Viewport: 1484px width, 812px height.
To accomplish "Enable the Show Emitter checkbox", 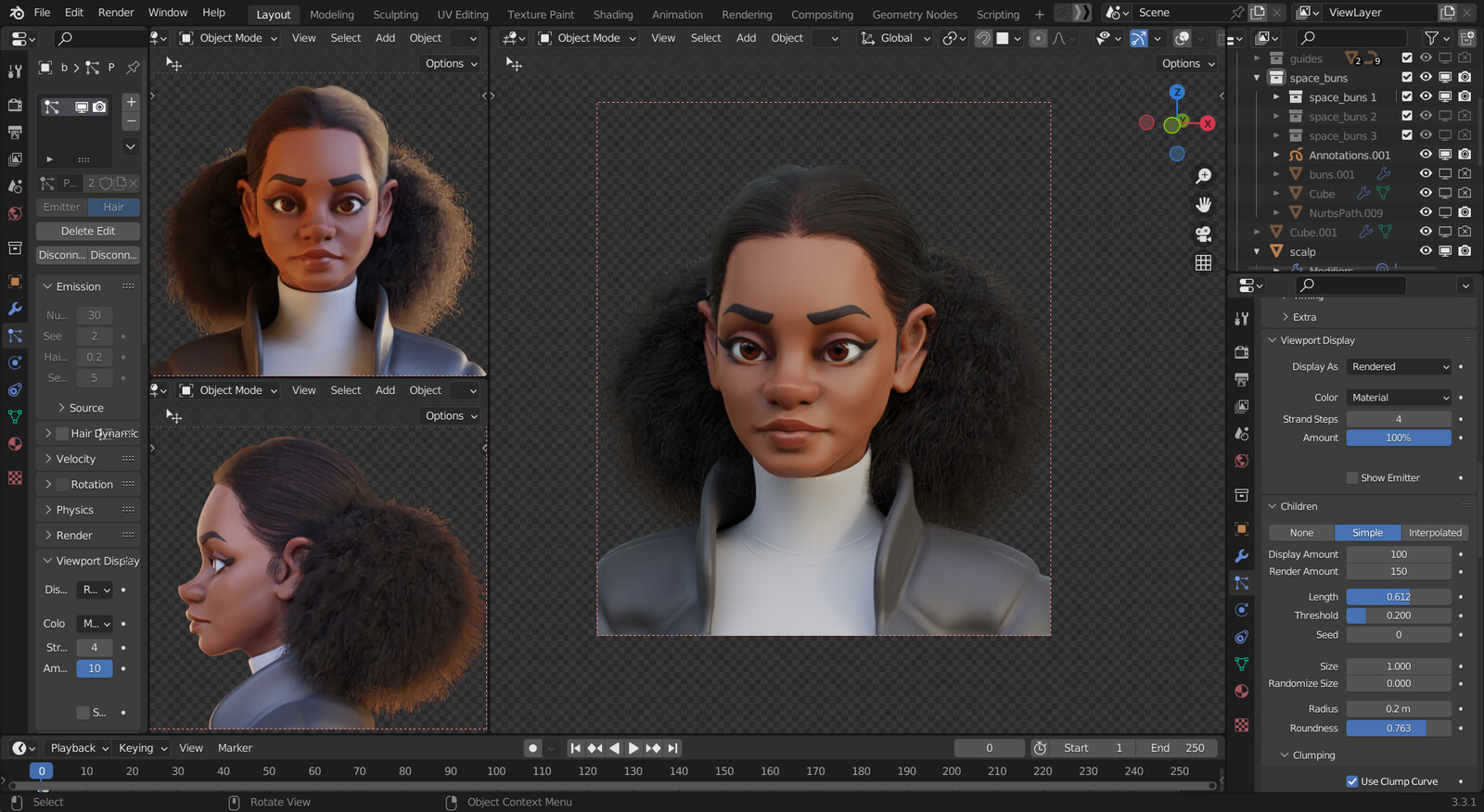I will 1352,478.
